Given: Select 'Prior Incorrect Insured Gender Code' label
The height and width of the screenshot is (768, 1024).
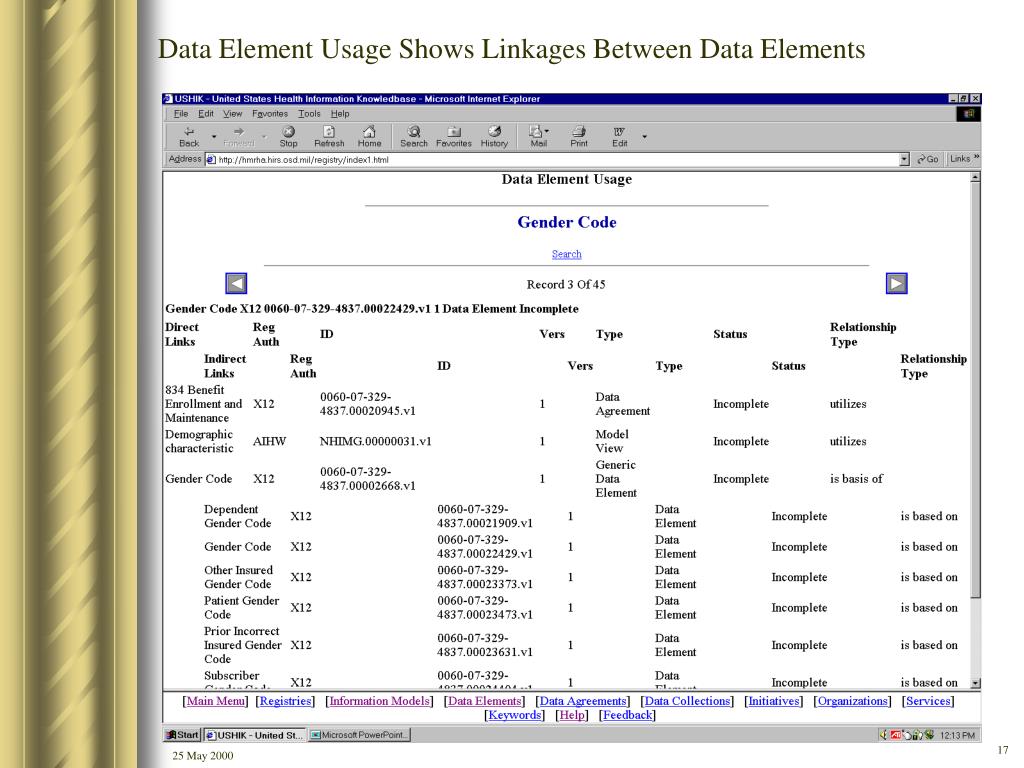Looking at the screenshot, I should pyautogui.click(x=242, y=645).
